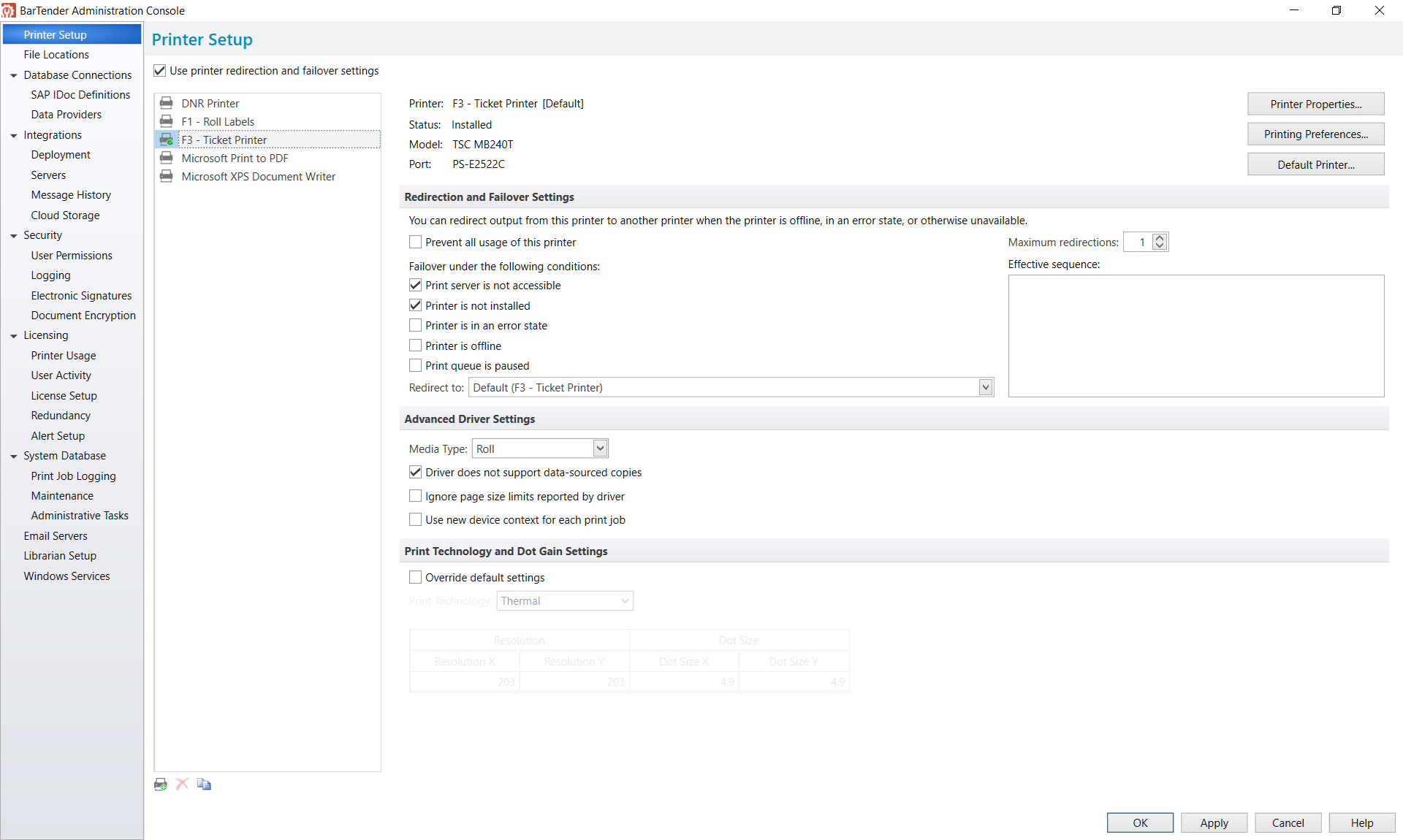The height and width of the screenshot is (840, 1403).
Task: Click the Effective sequence list box
Action: coord(1196,336)
